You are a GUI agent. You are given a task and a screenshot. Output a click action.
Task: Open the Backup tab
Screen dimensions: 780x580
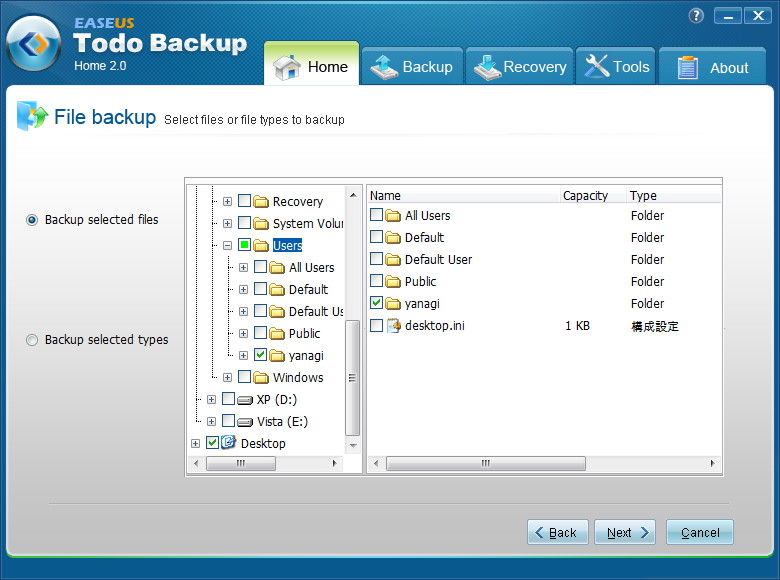(412, 66)
